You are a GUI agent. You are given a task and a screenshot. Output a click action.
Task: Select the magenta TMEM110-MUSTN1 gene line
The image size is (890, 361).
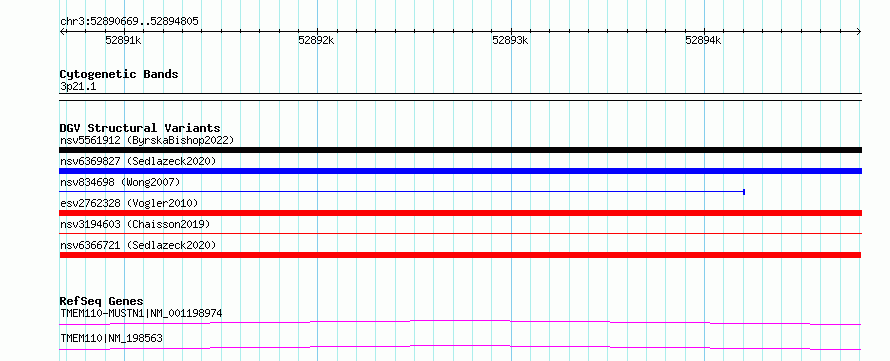pyautogui.click(x=460, y=322)
